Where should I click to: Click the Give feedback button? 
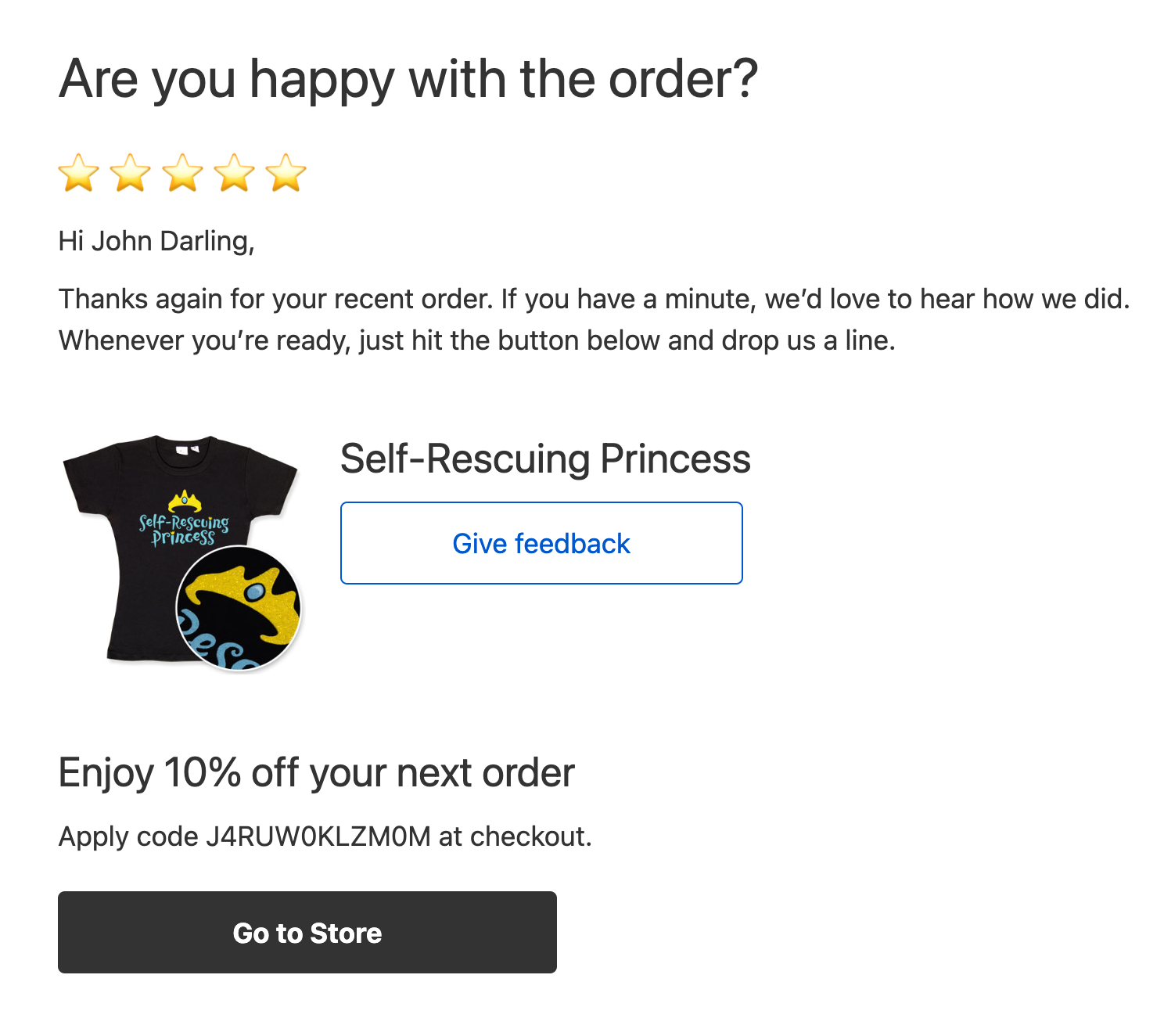[541, 543]
